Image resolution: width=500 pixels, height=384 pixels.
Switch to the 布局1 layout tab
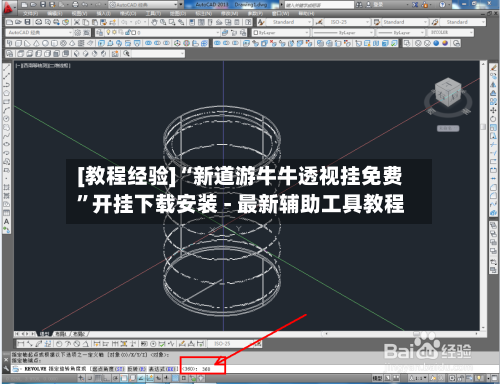61,334
